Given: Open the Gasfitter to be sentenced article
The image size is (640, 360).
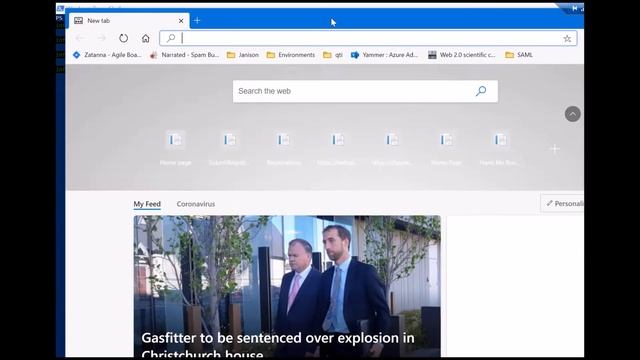Looking at the screenshot, I should pyautogui.click(x=287, y=286).
